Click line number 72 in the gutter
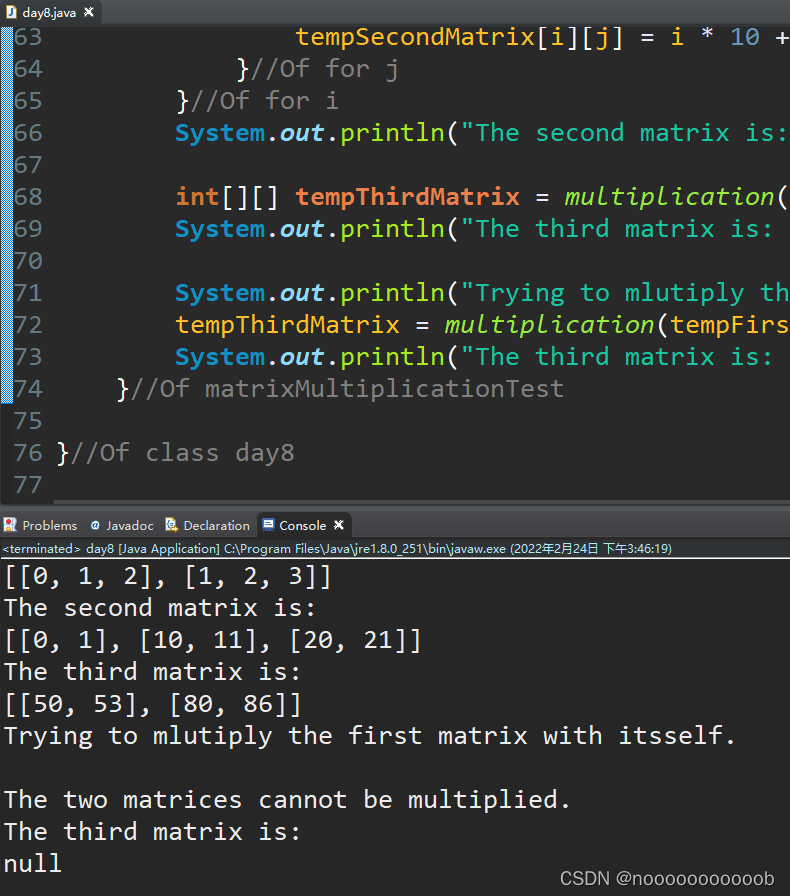 tap(28, 326)
